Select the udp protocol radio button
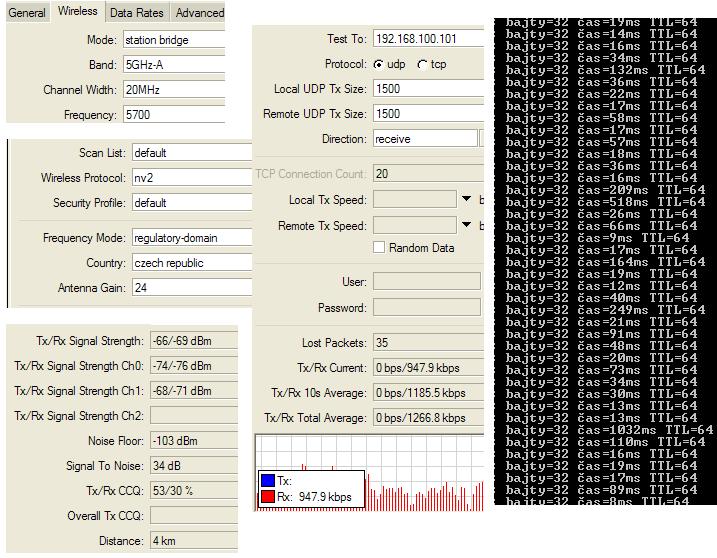 coord(378,64)
